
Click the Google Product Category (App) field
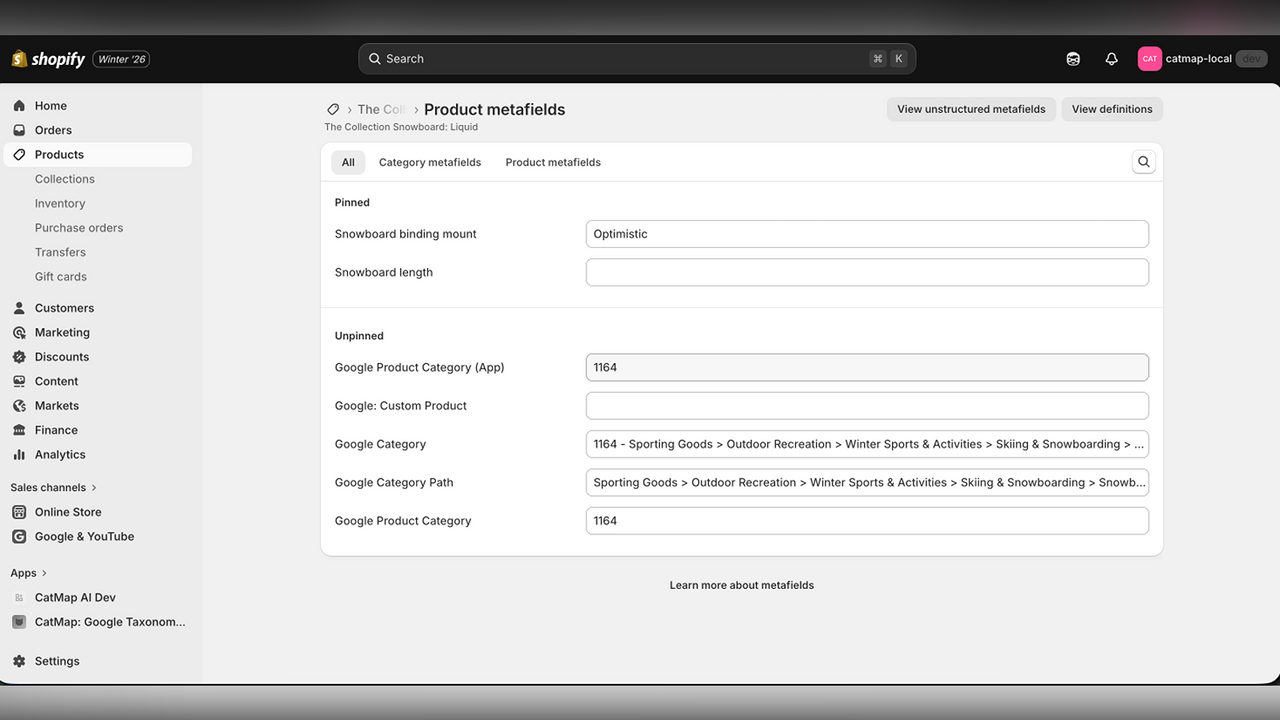(x=867, y=367)
